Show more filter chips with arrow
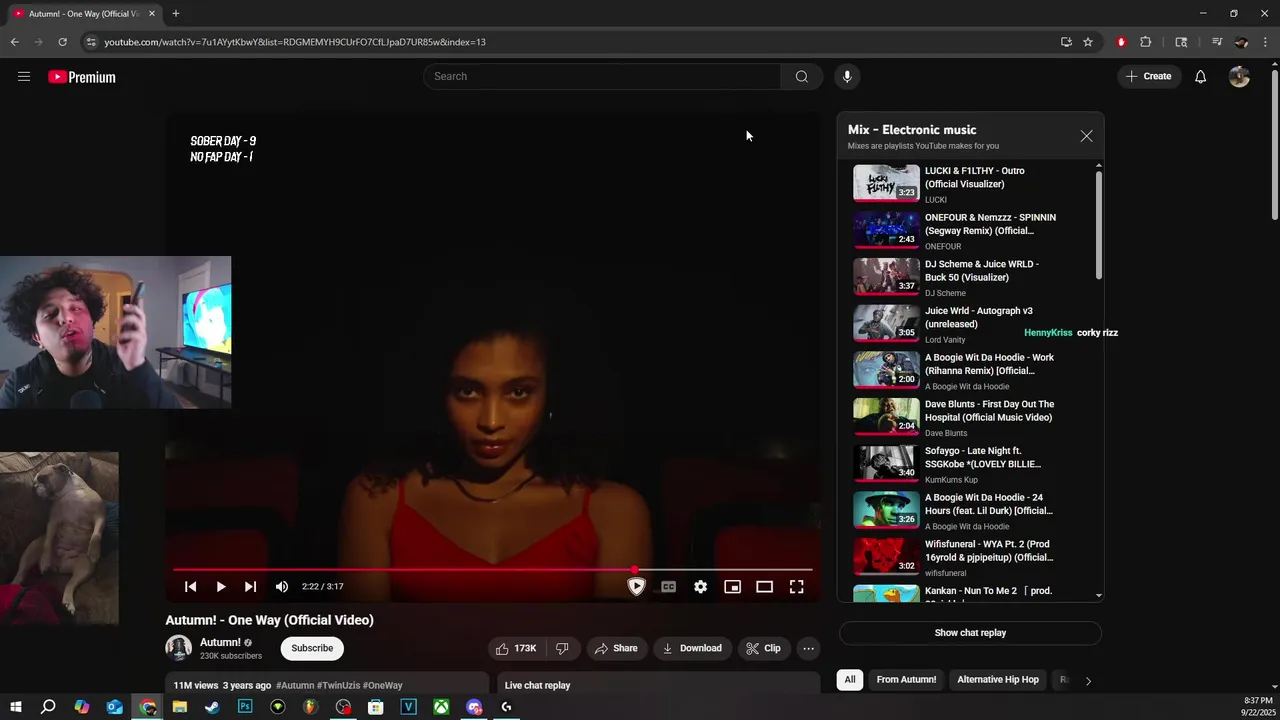This screenshot has height=720, width=1280. click(x=1088, y=680)
